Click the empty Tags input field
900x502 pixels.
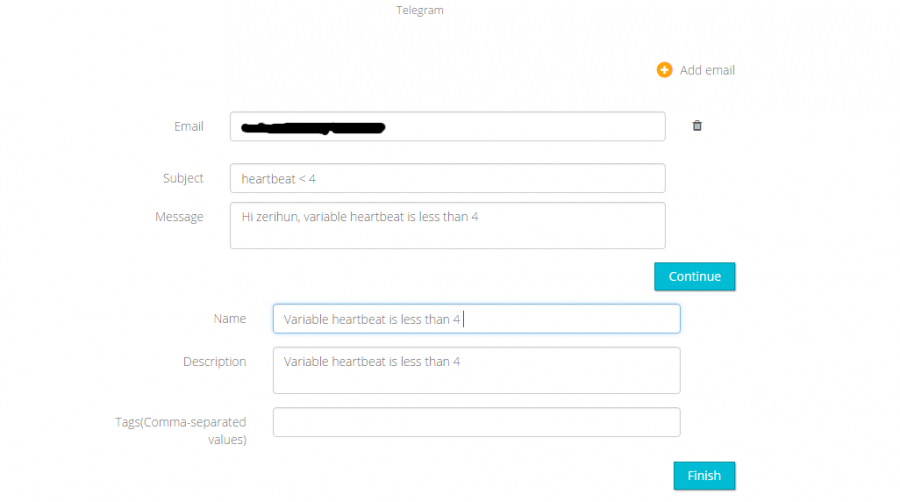476,422
